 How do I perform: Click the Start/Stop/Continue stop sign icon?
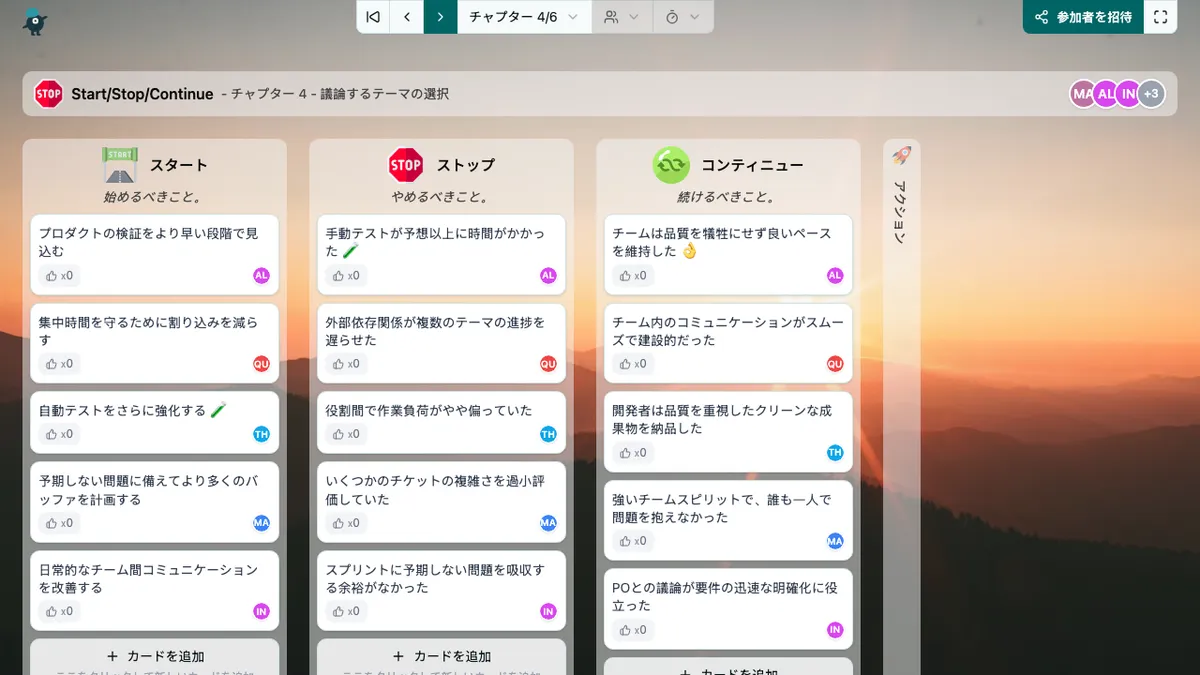pos(48,94)
